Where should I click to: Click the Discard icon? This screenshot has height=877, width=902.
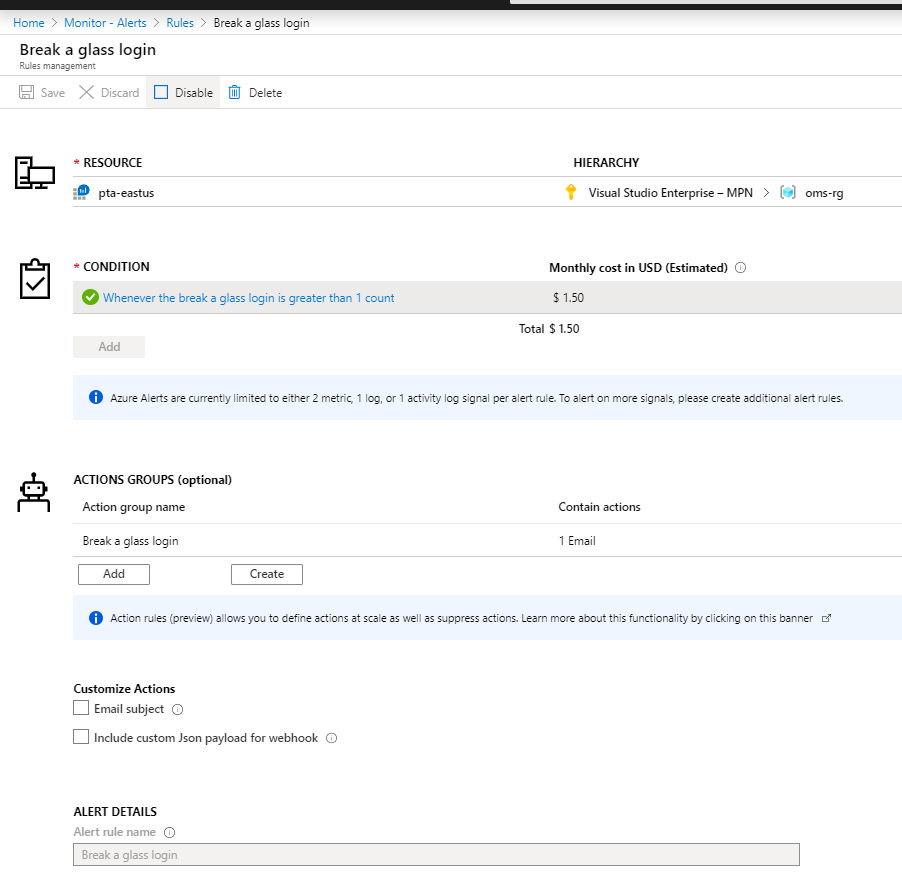tap(88, 92)
